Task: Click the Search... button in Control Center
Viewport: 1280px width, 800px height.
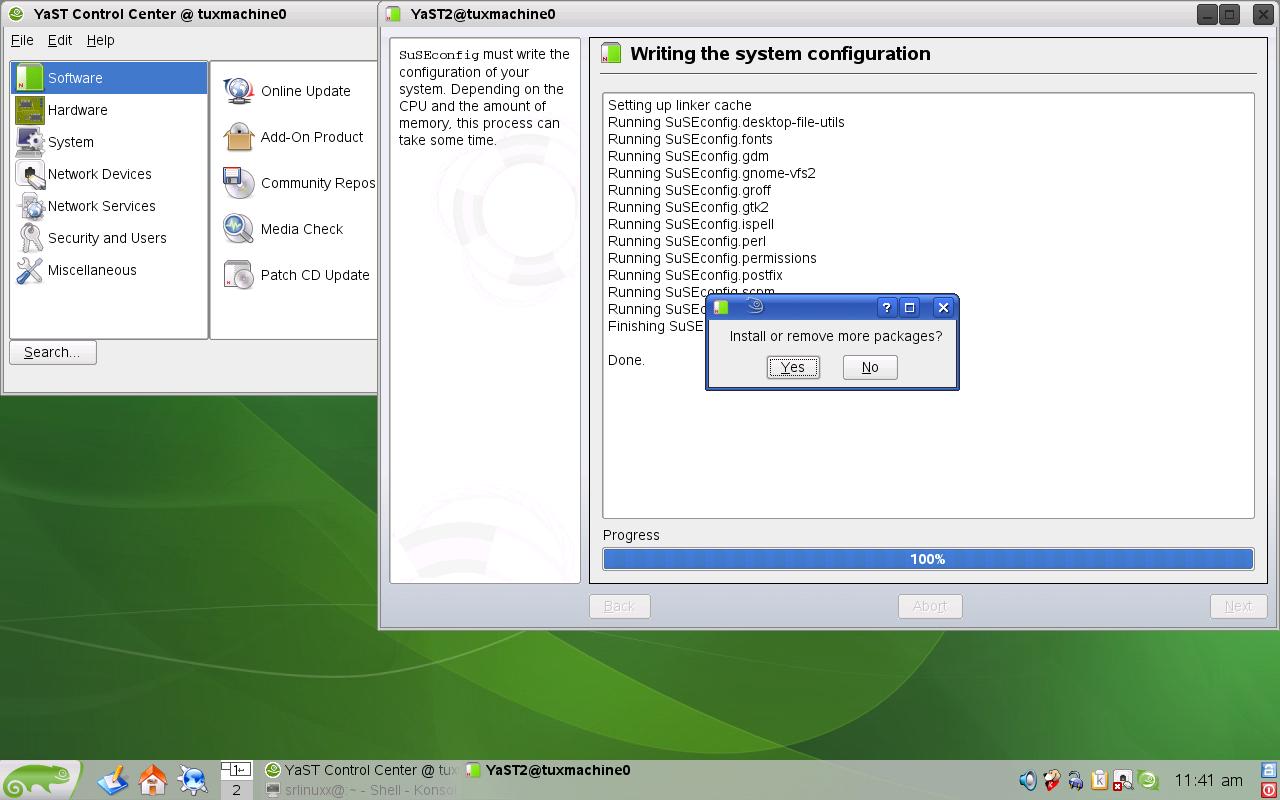Action: click(53, 352)
